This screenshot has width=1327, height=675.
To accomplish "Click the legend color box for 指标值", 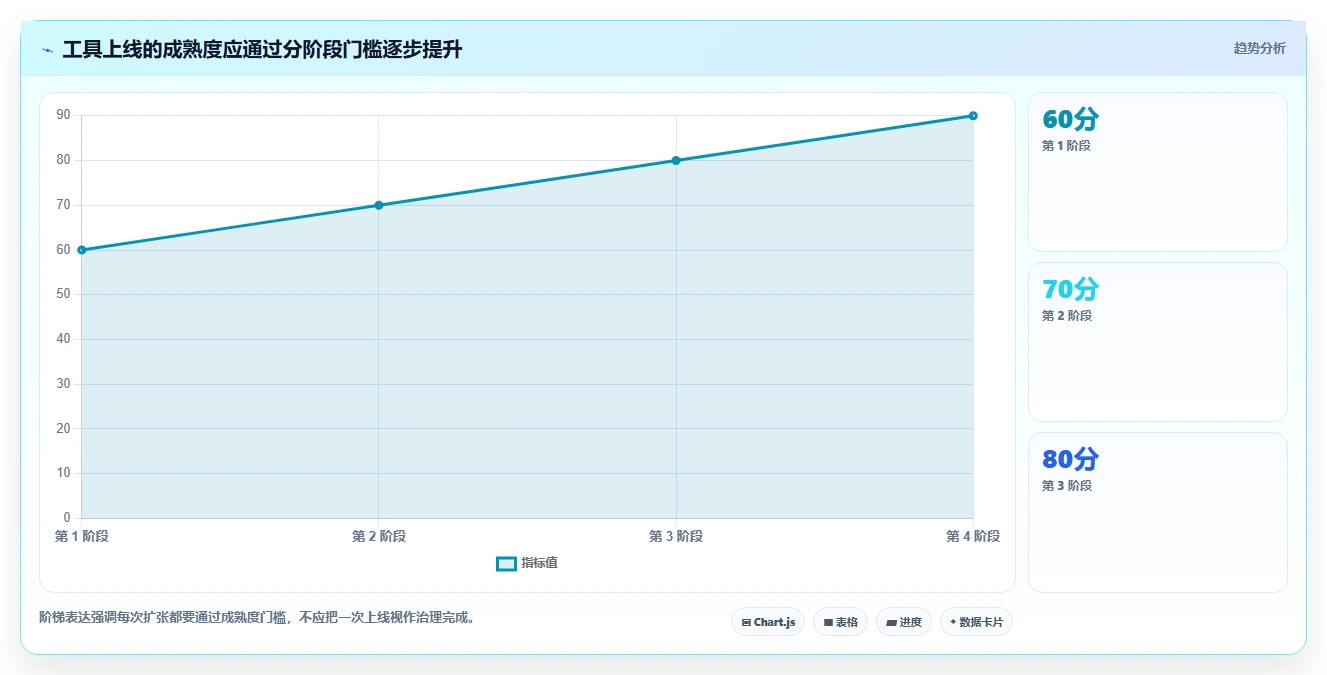I will (x=506, y=564).
